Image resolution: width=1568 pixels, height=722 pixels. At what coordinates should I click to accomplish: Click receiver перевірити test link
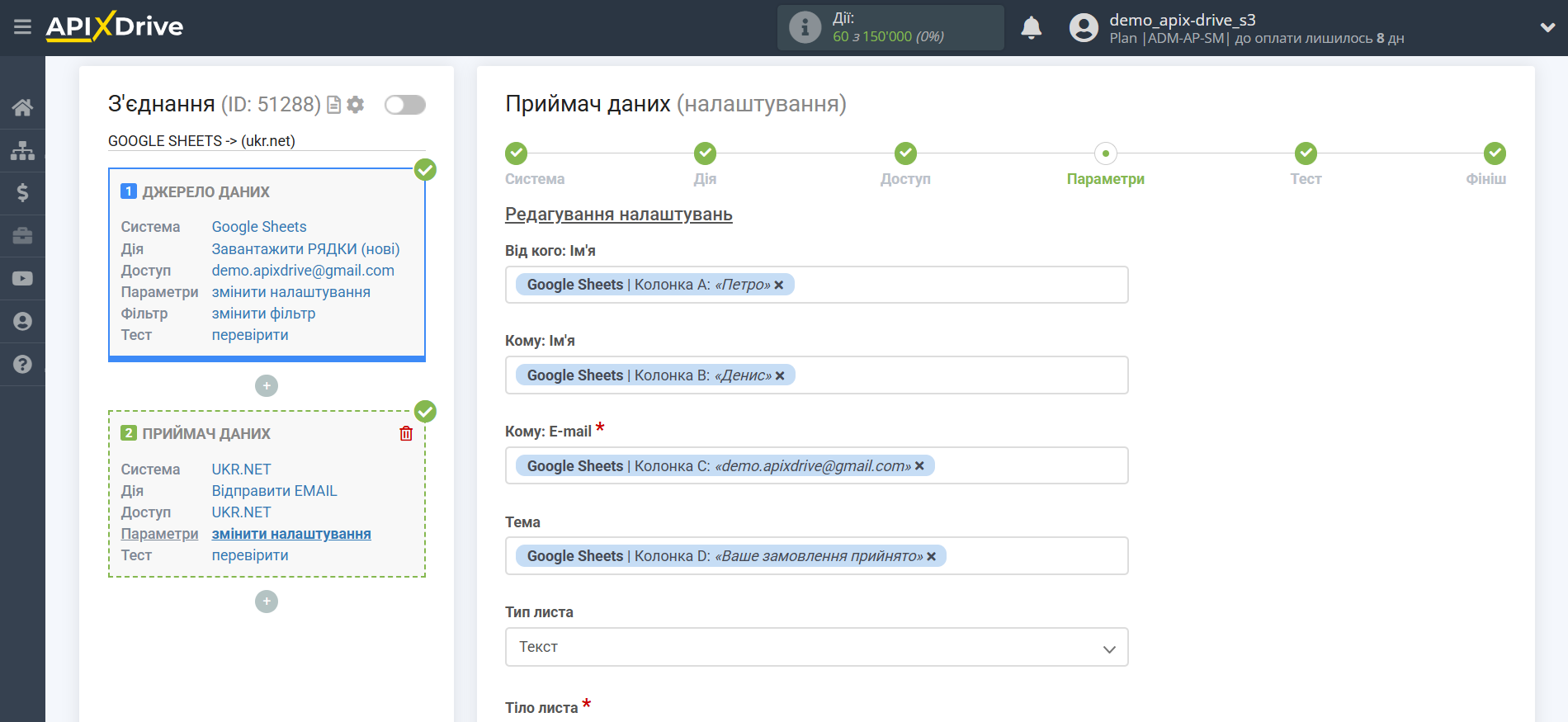[250, 555]
